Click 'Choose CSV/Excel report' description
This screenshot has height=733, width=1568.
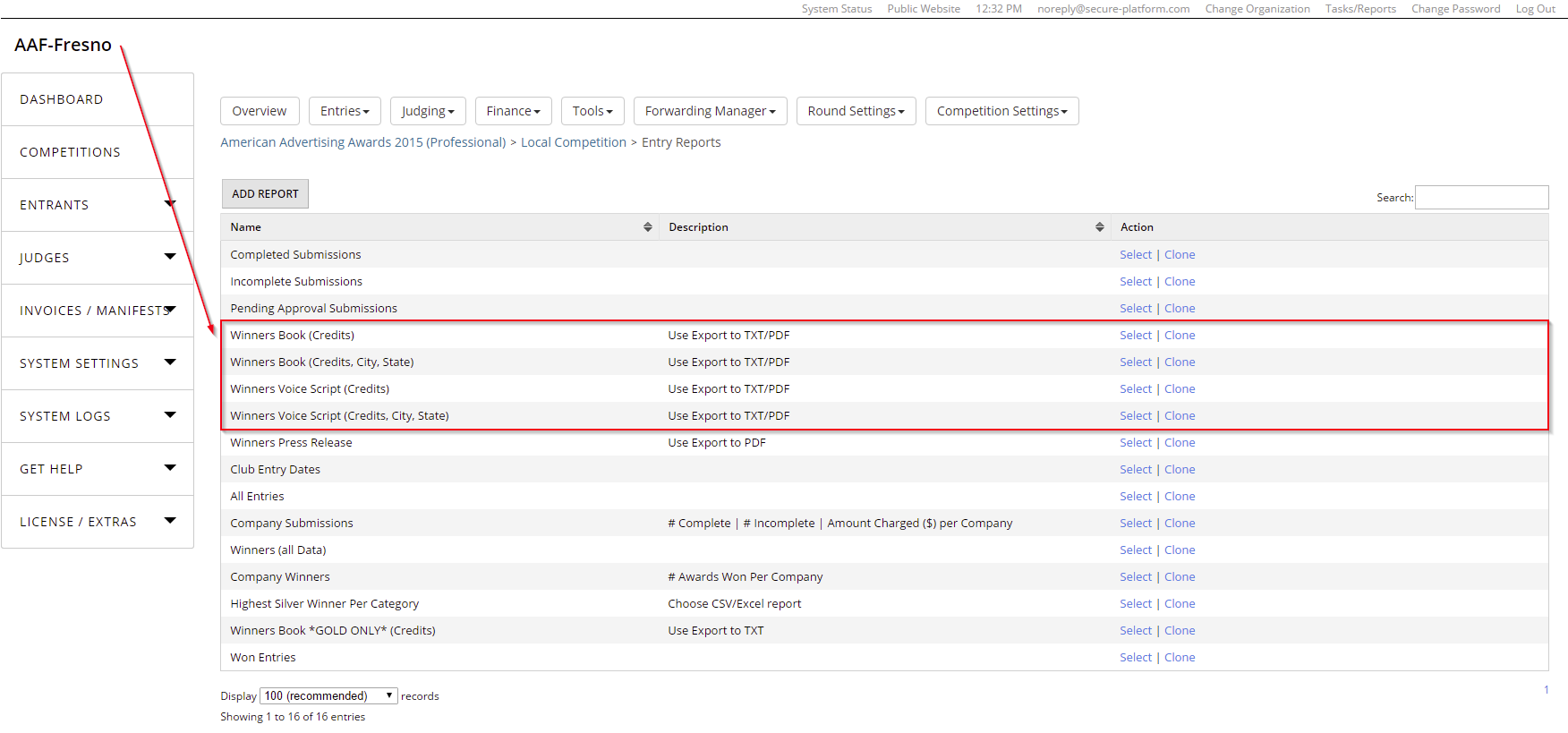click(x=735, y=604)
